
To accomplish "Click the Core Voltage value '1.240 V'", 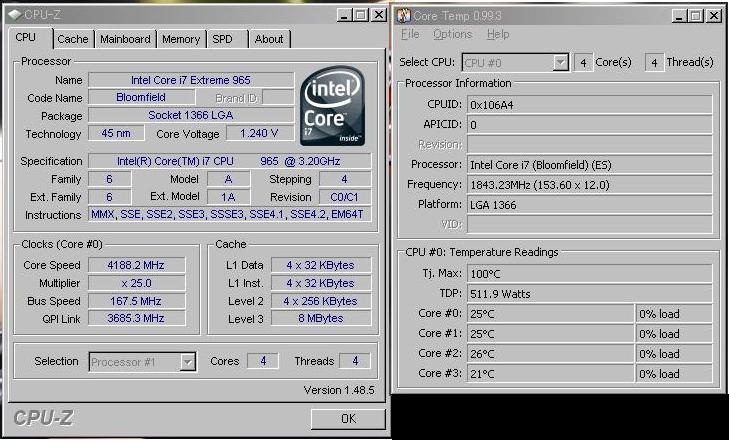I will (260, 133).
